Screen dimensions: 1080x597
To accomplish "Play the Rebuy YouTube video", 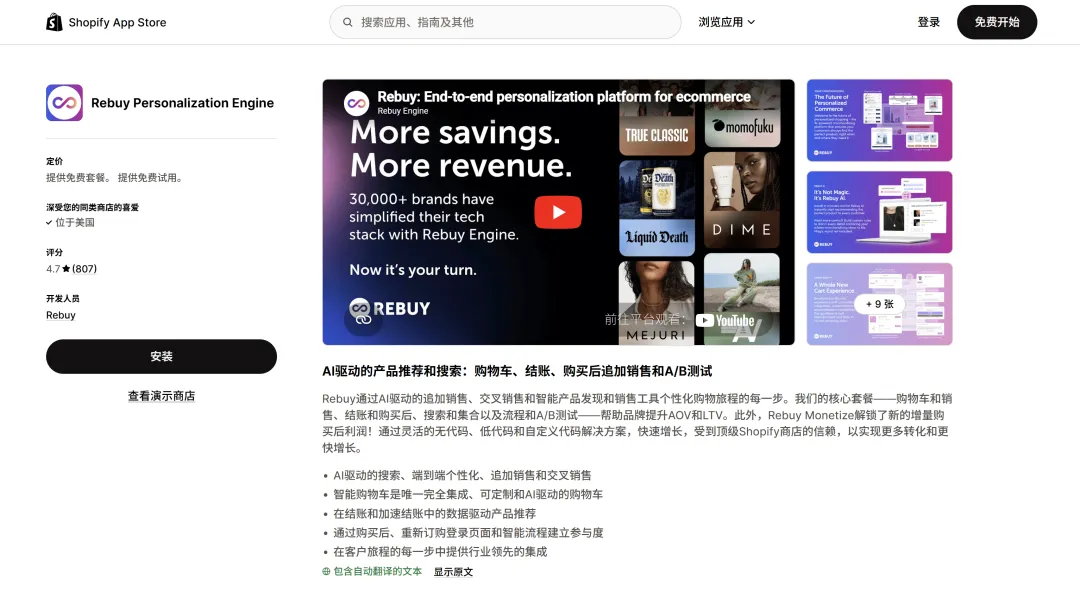I will tap(558, 212).
